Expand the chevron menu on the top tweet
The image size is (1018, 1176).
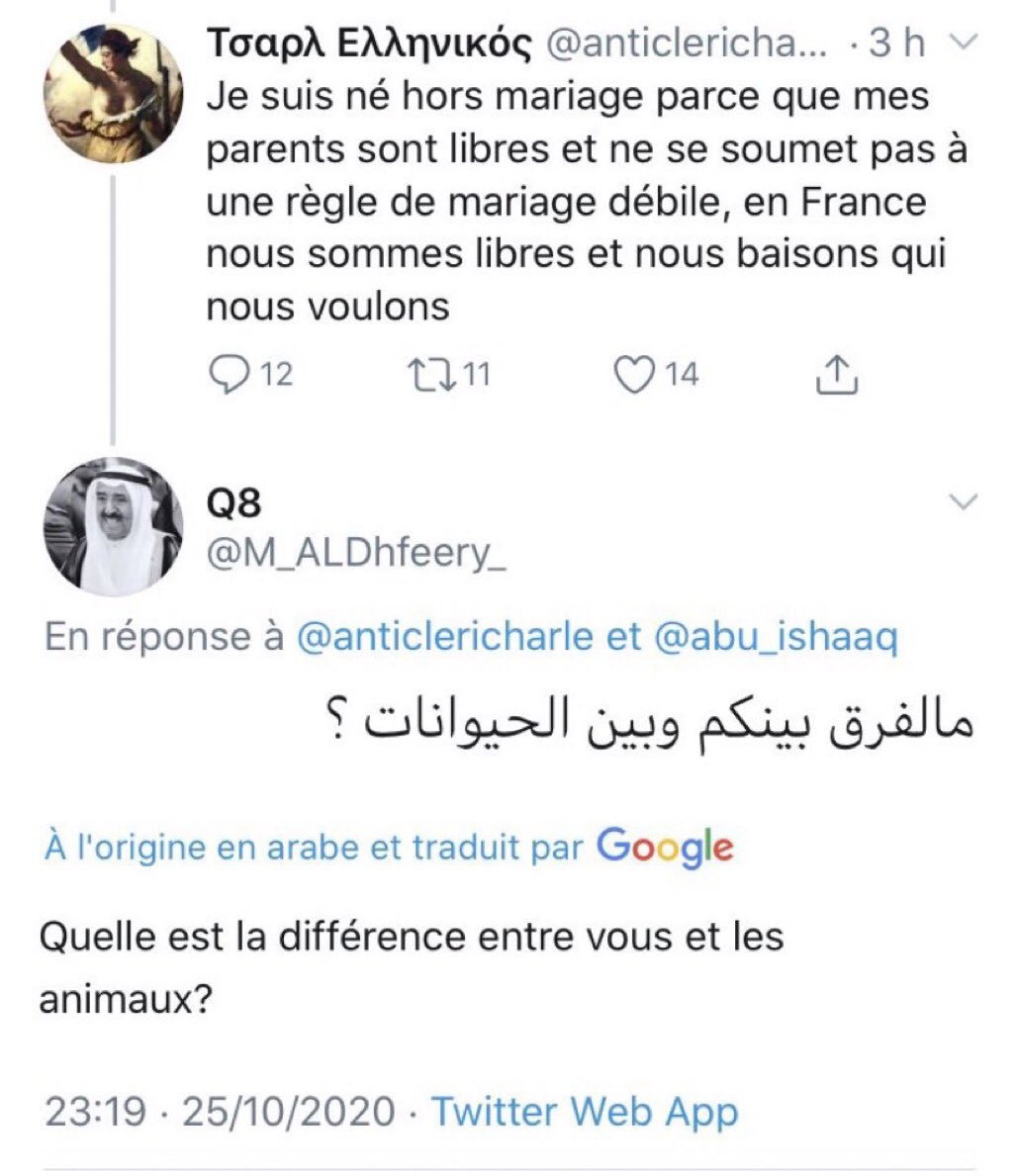tap(963, 43)
